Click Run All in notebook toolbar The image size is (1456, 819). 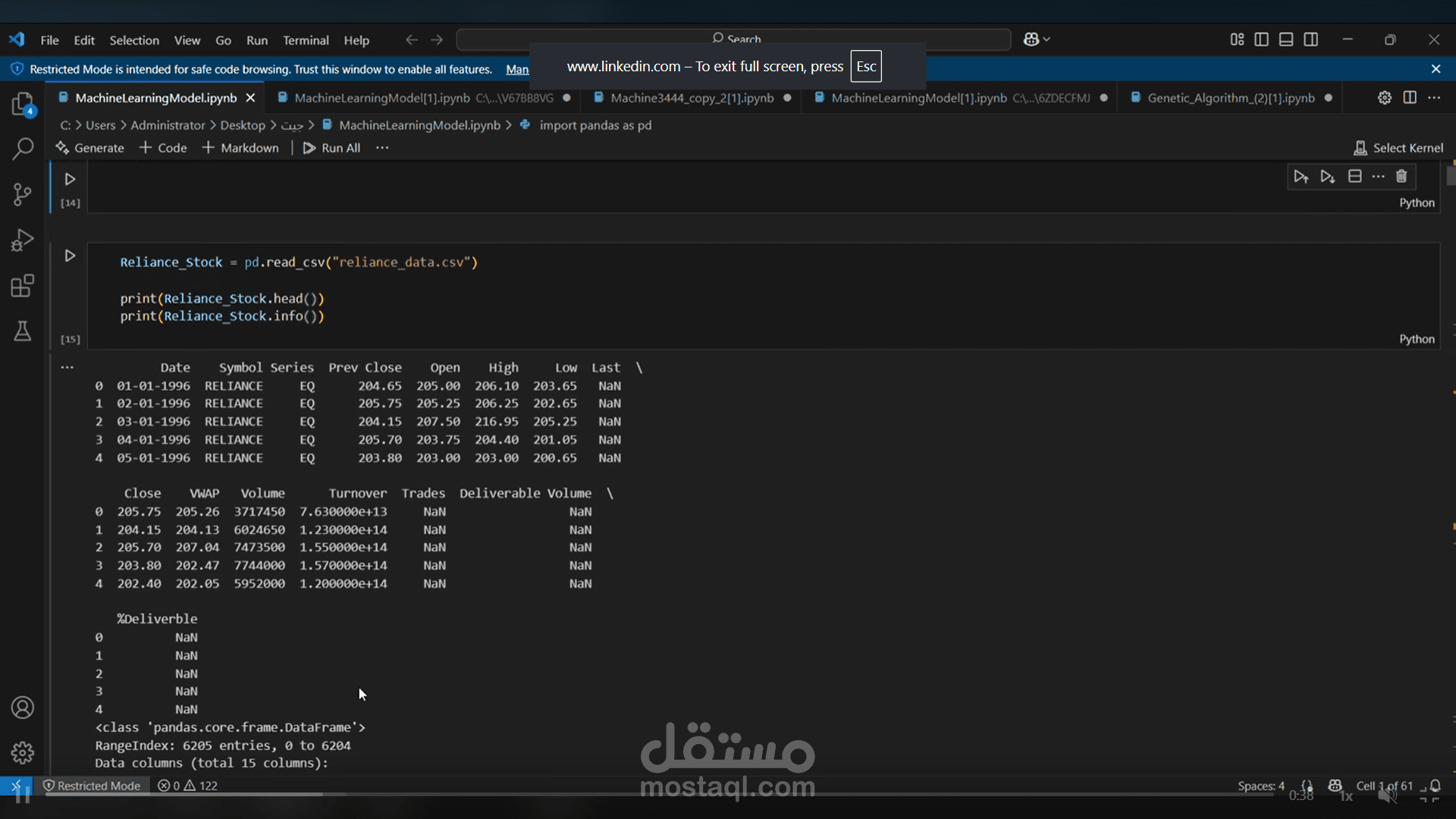click(332, 148)
